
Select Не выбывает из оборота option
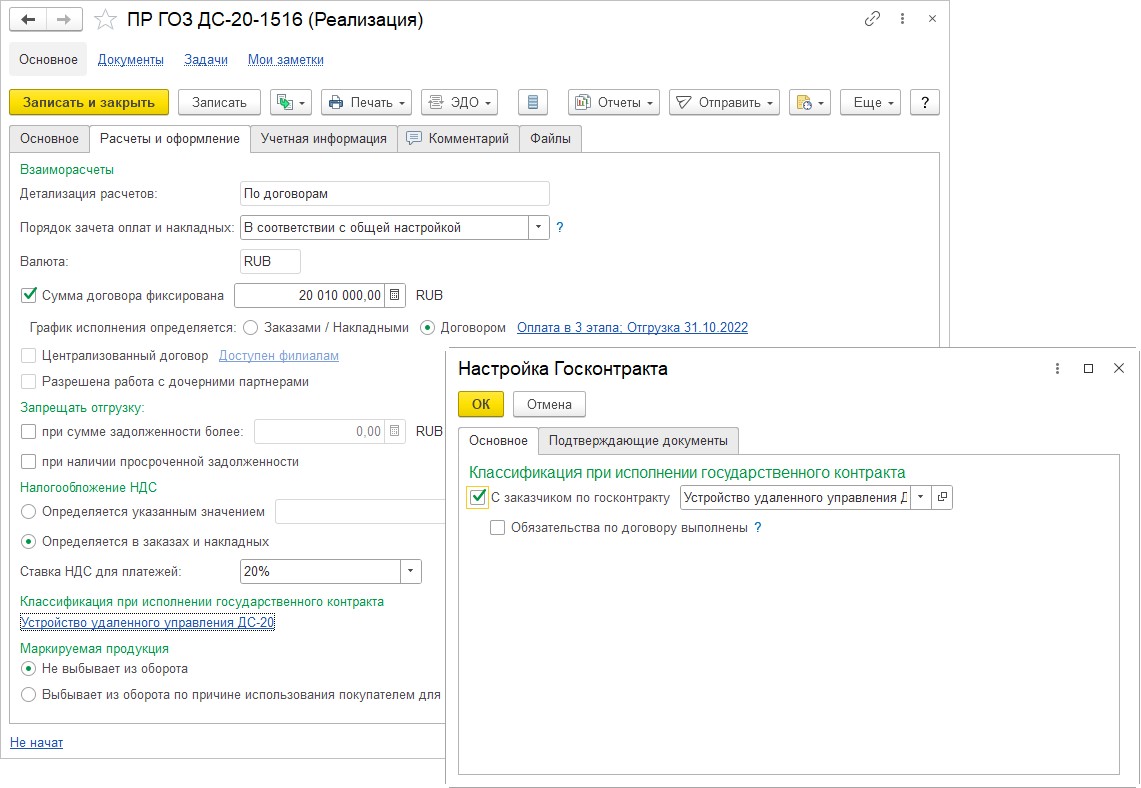point(28,668)
